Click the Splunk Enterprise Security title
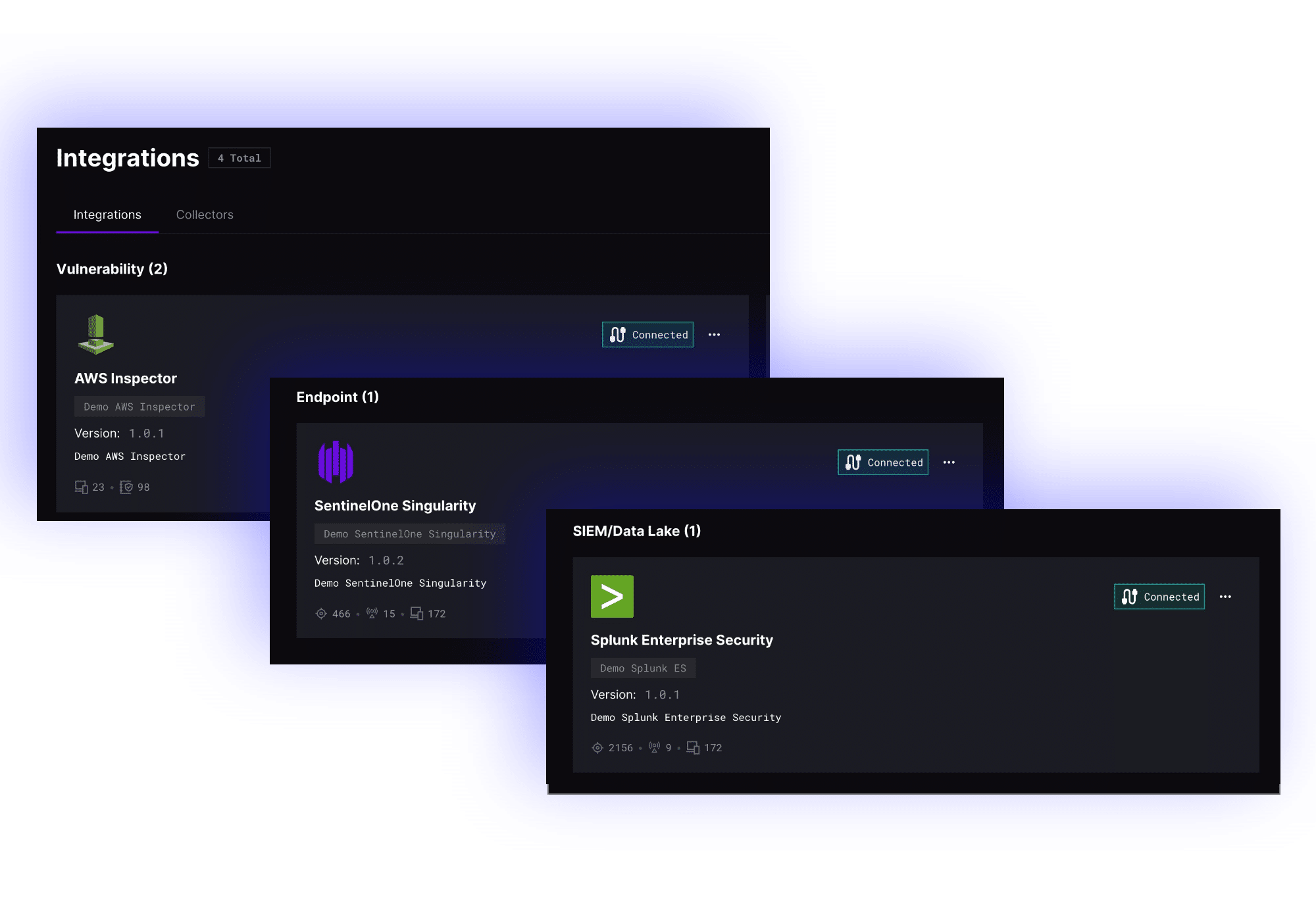Screen dimensions: 1316x921 pyautogui.click(x=682, y=639)
